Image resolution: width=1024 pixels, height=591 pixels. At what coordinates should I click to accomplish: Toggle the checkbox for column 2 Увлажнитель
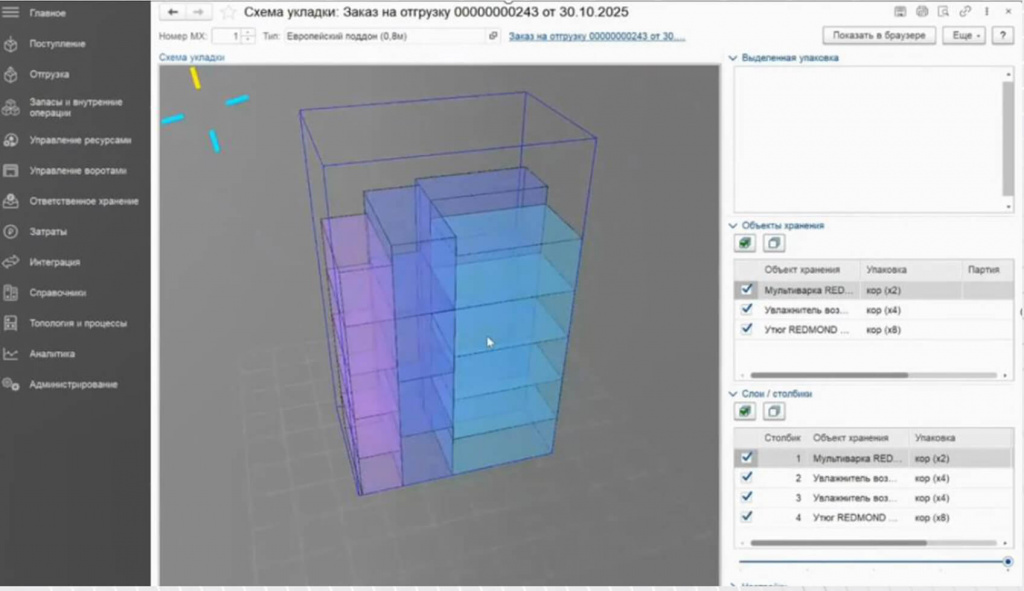(x=746, y=477)
